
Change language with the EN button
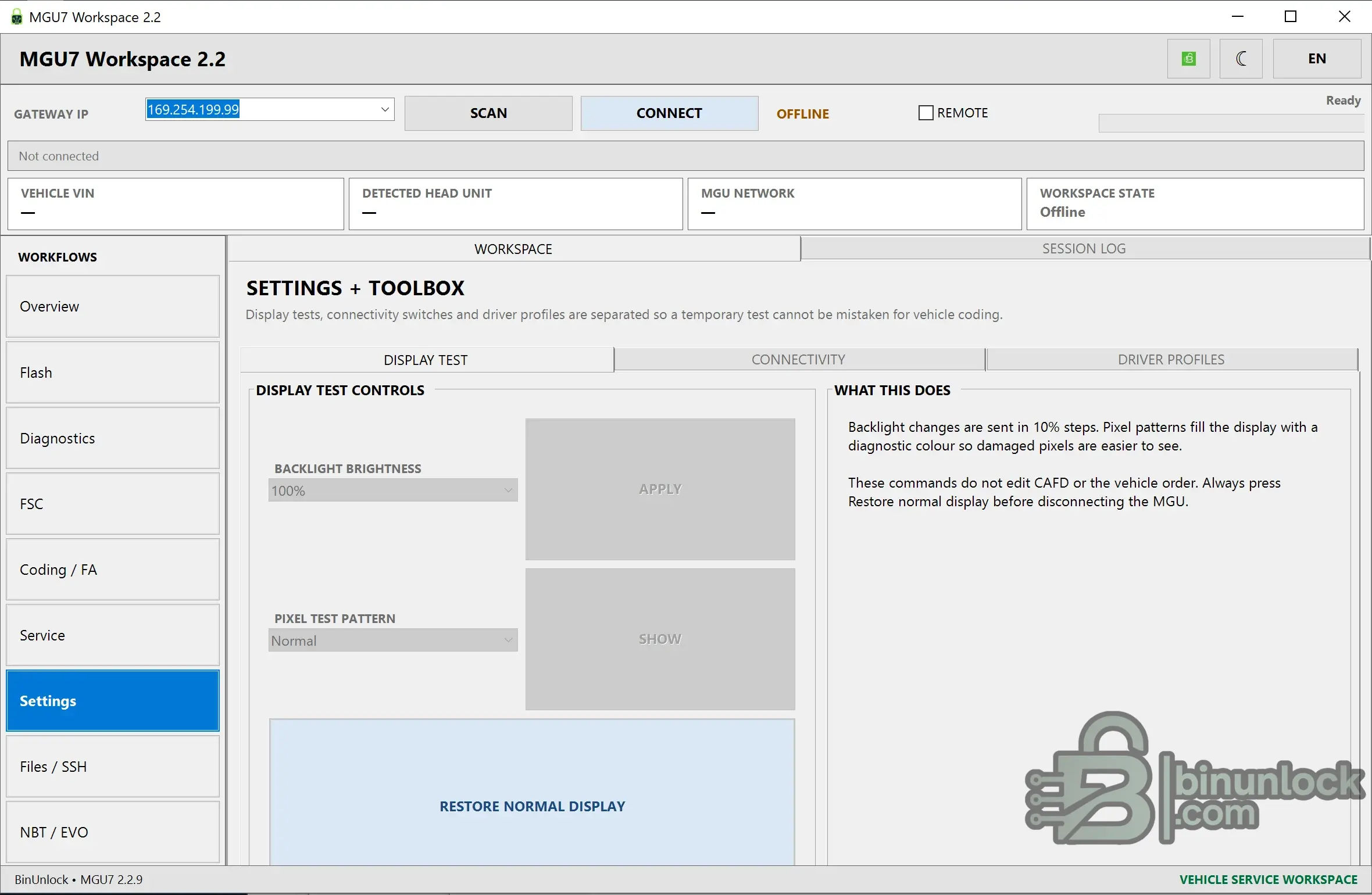coord(1317,59)
